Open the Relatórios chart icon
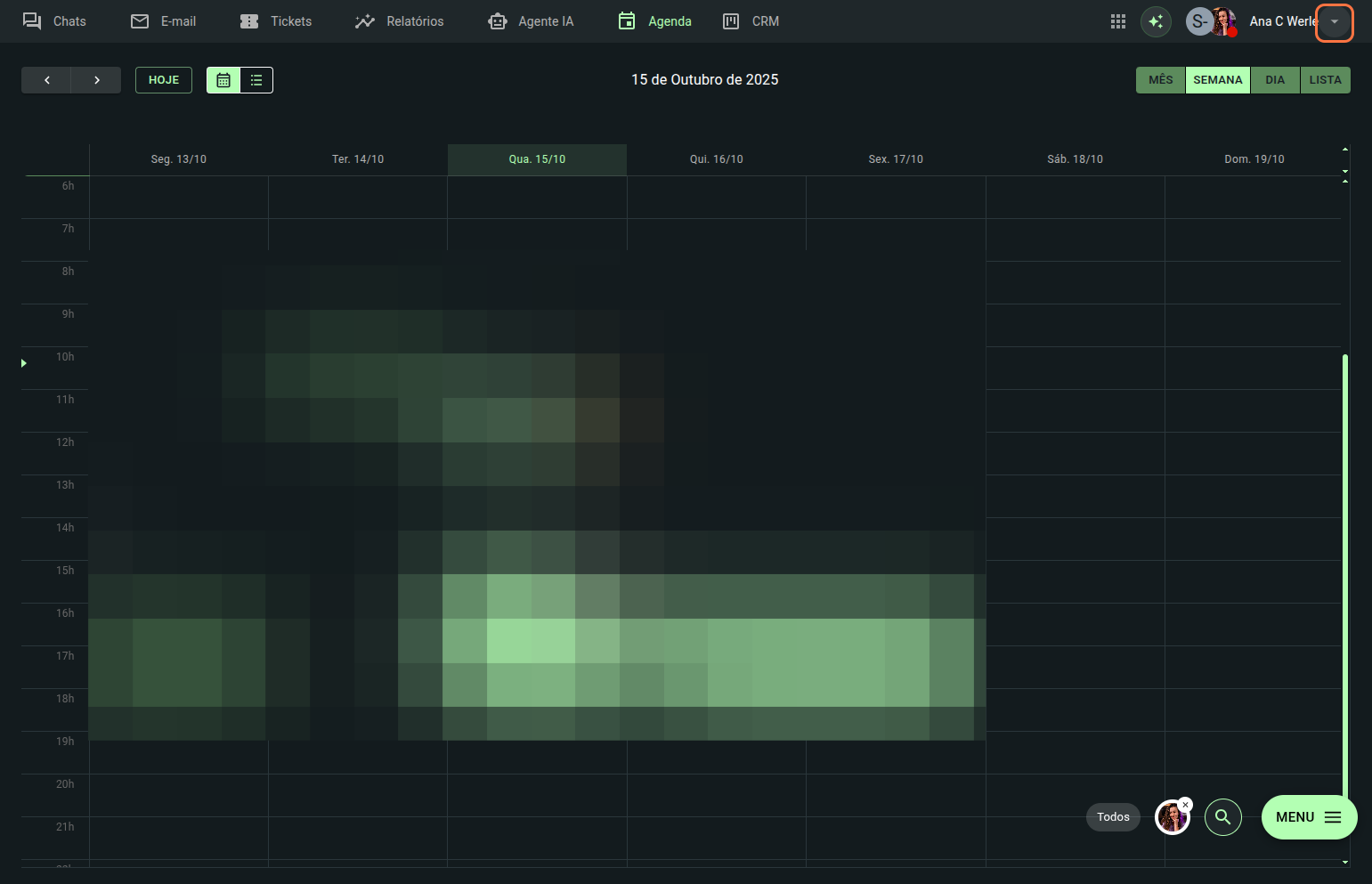 pyautogui.click(x=365, y=21)
